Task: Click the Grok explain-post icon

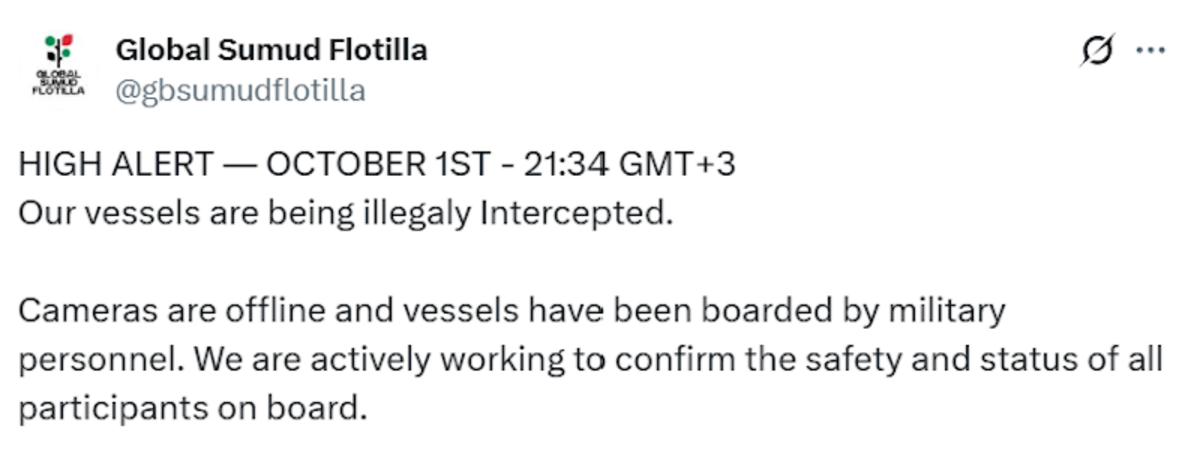Action: tap(1095, 50)
